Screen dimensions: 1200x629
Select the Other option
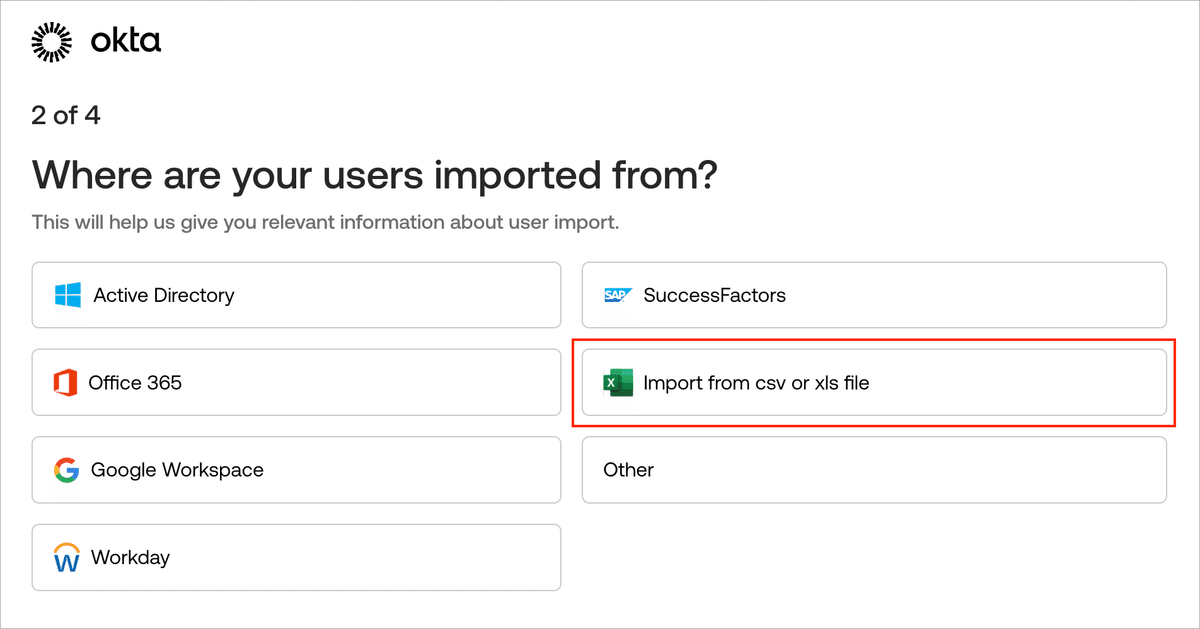coord(874,470)
